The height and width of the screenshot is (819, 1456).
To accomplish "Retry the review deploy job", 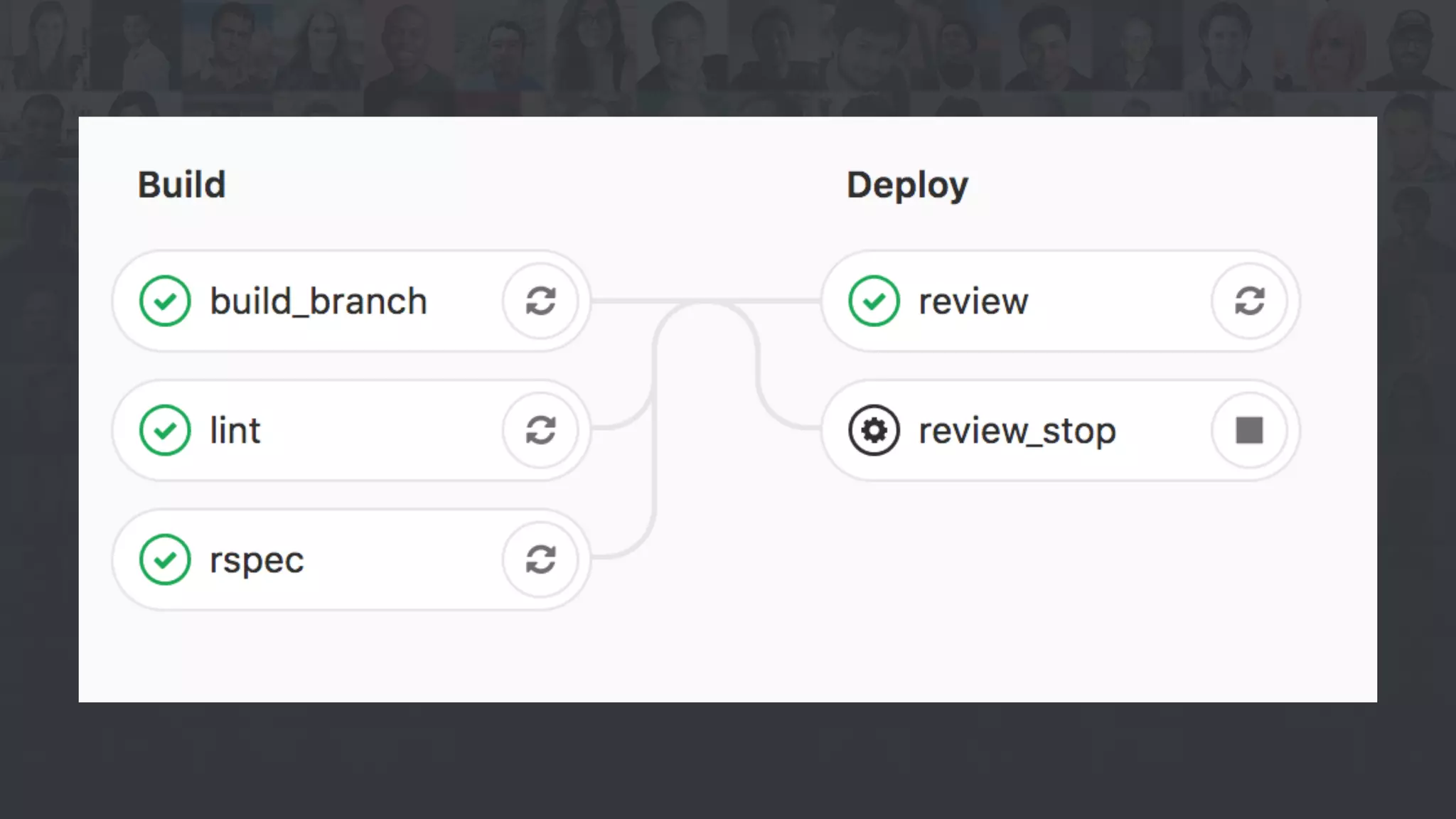I will [1249, 301].
